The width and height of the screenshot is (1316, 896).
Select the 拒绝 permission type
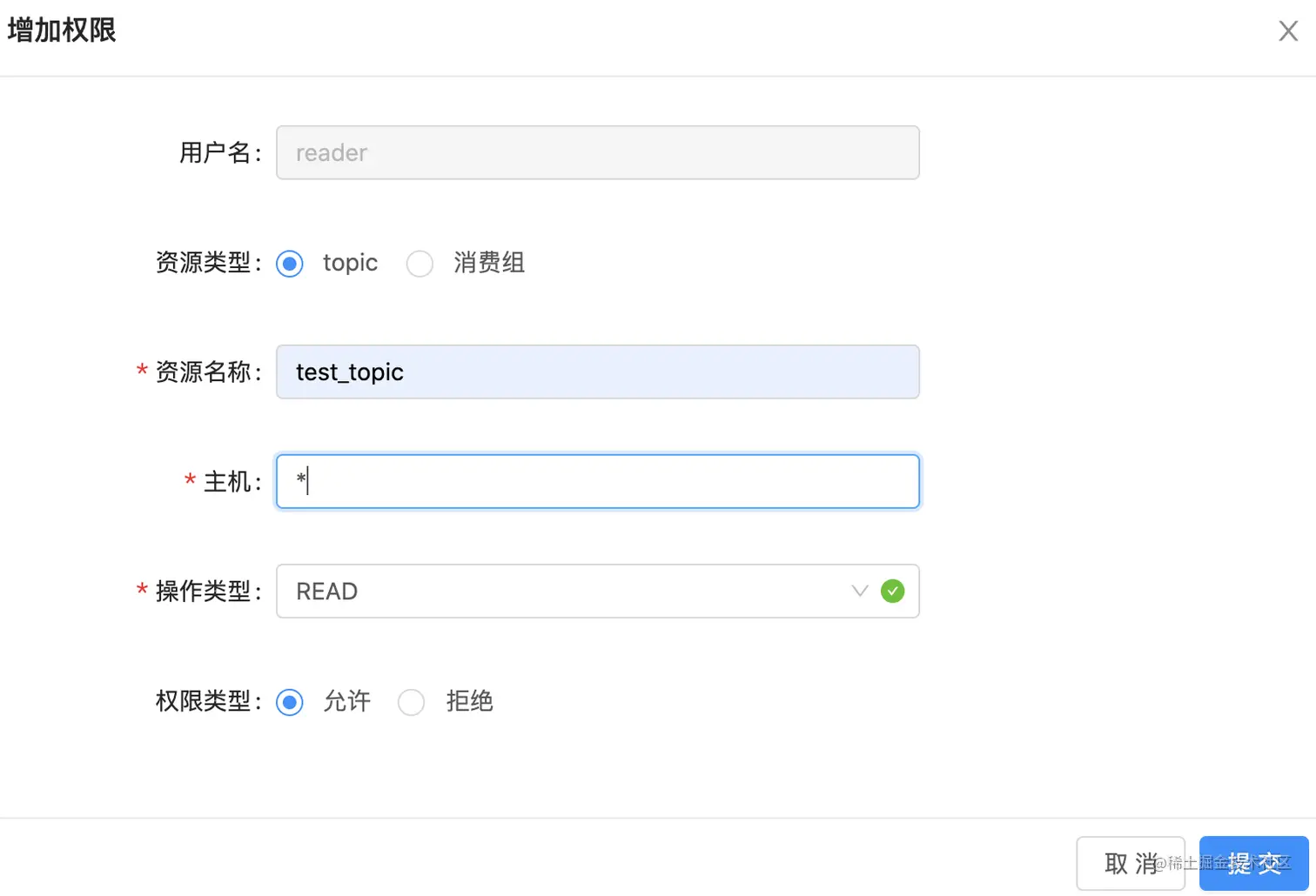[x=411, y=702]
